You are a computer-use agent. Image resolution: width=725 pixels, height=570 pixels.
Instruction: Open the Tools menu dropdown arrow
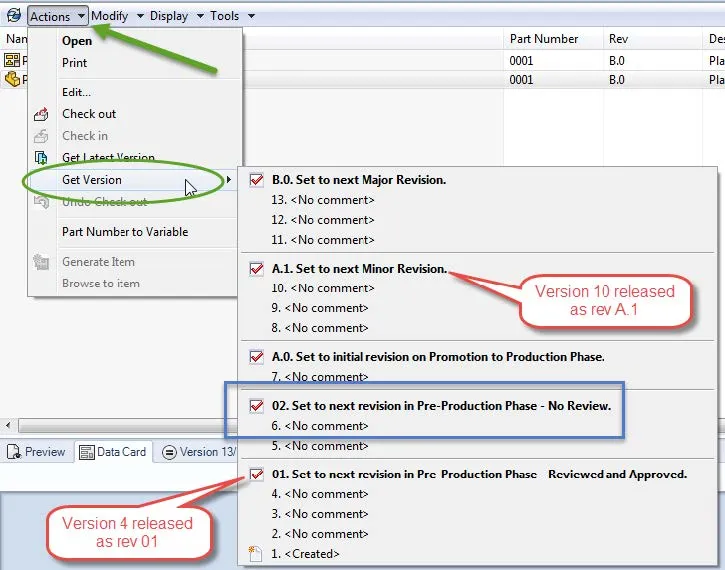click(251, 16)
